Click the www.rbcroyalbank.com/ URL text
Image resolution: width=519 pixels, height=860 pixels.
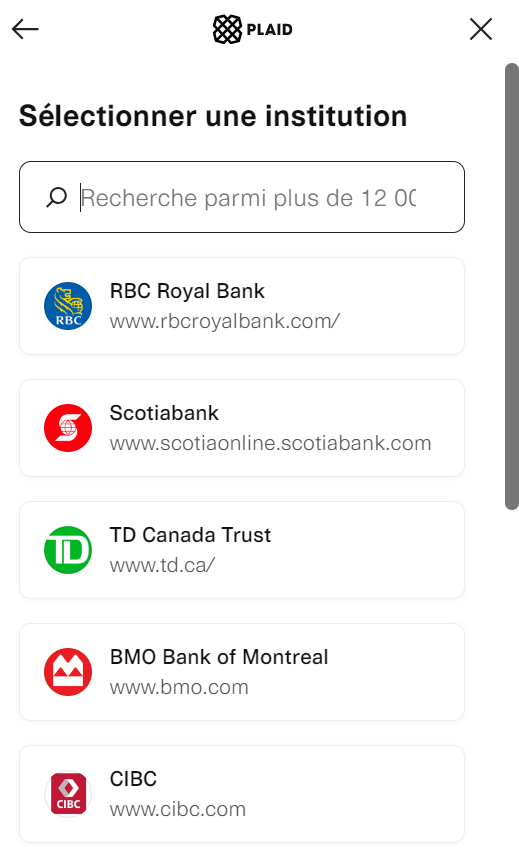tap(225, 321)
